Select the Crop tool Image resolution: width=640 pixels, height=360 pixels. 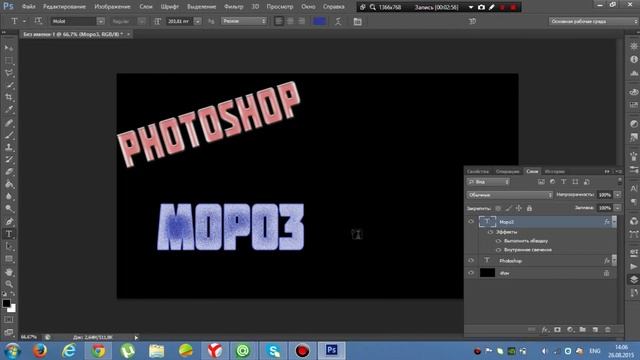(9, 98)
